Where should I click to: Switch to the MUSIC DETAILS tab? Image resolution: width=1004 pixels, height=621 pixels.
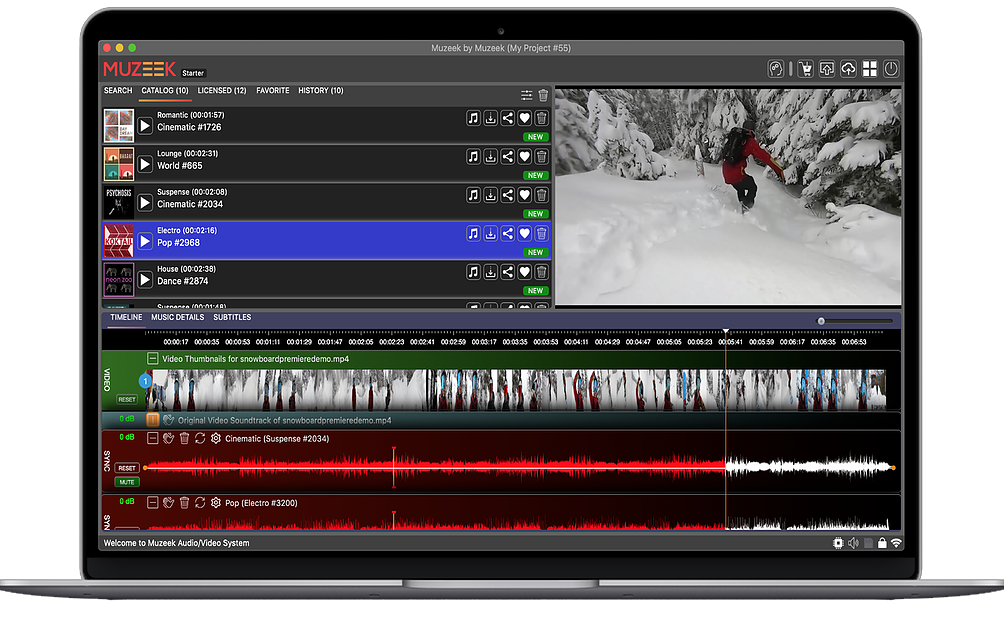(x=177, y=317)
